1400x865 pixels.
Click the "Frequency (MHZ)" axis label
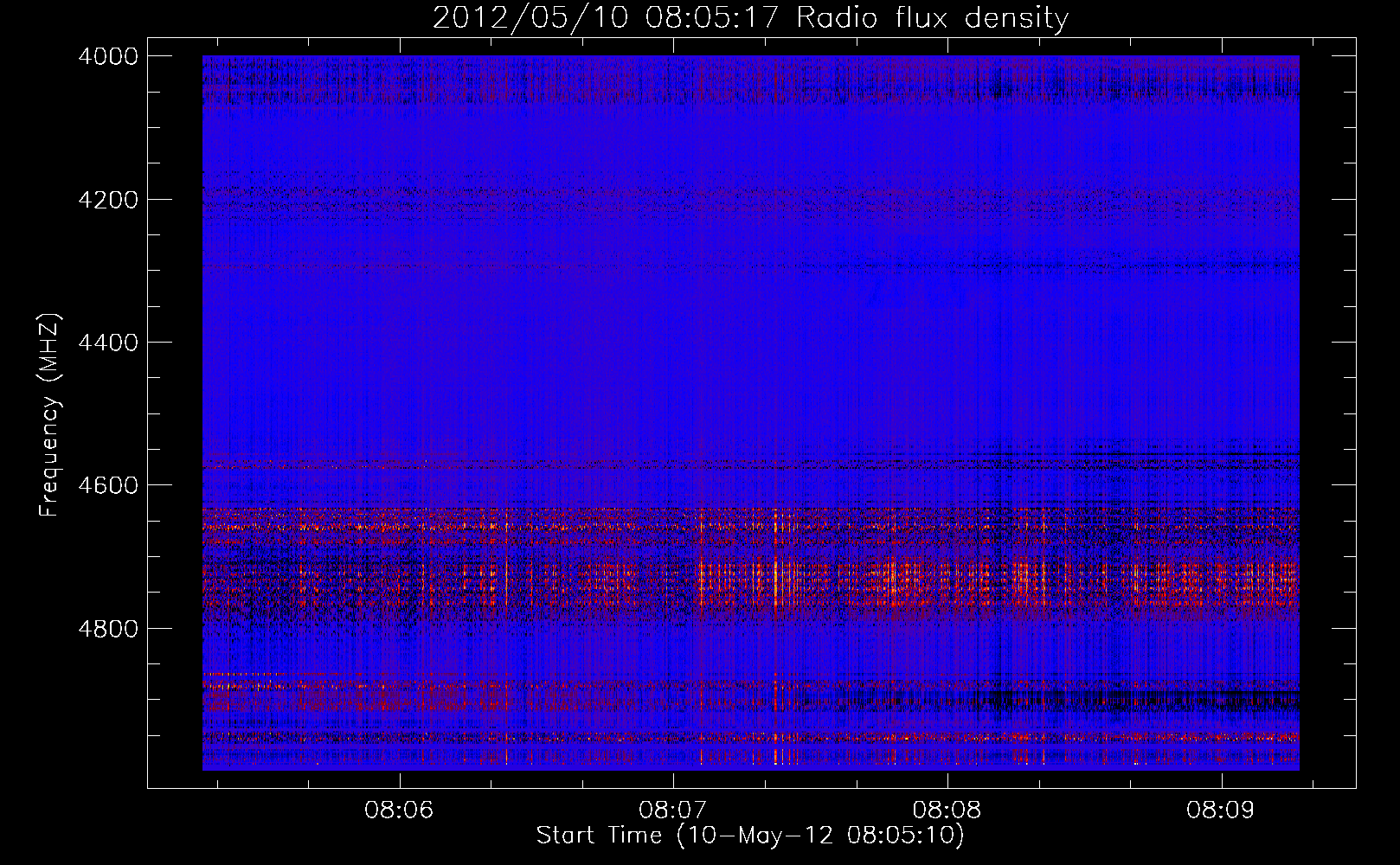click(x=49, y=415)
